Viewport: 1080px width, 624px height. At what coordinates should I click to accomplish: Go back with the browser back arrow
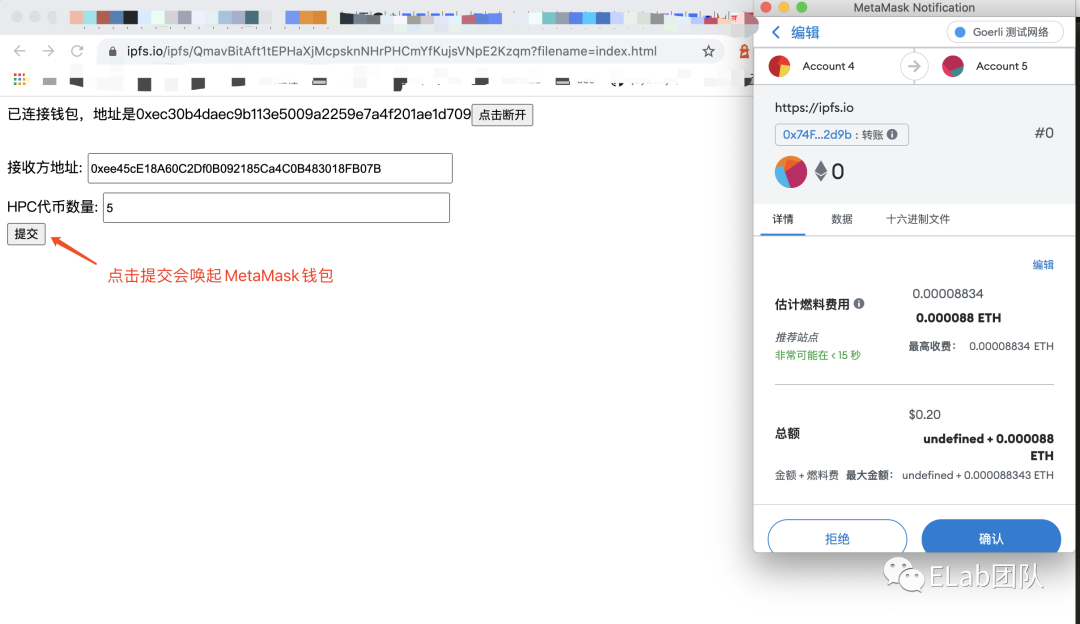click(19, 51)
